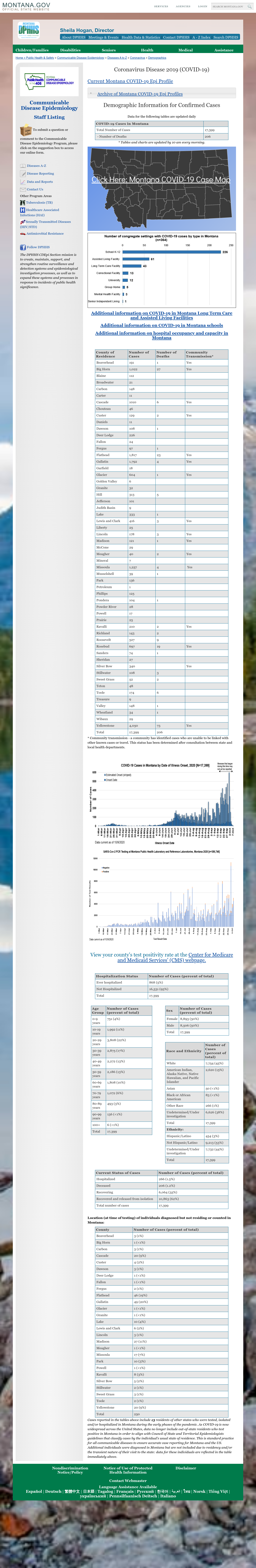Click the Tuberculosis (TB) lungs icon

click(22, 203)
